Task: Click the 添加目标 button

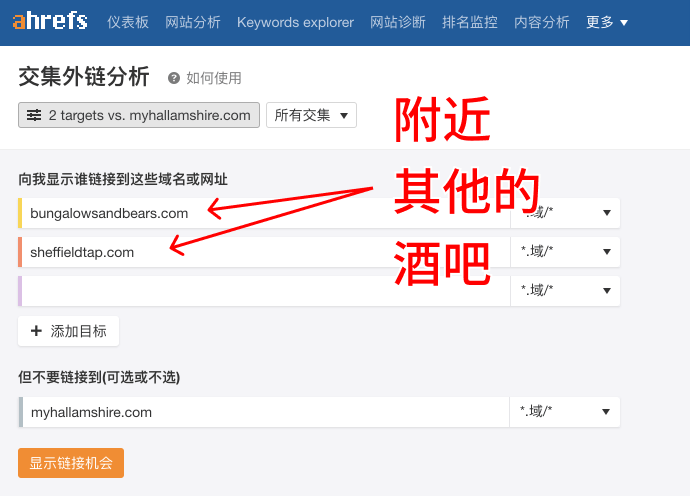Action: [69, 331]
